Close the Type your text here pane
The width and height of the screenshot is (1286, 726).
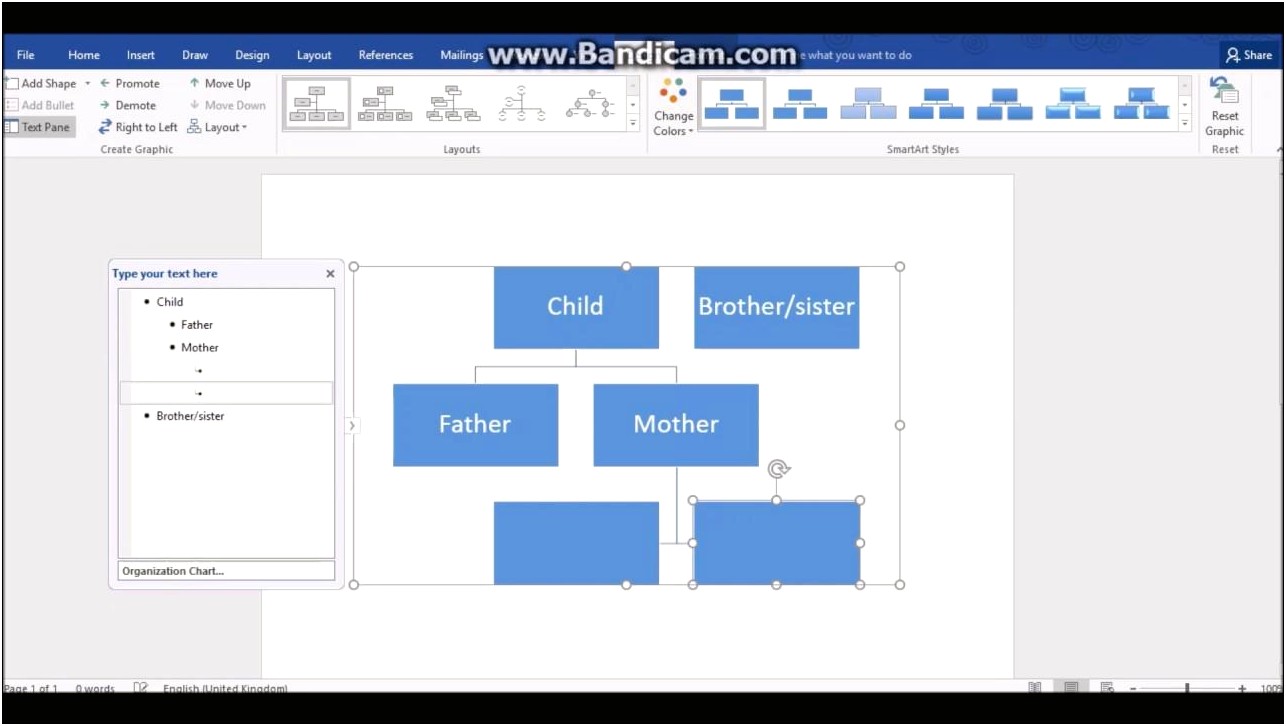pos(330,274)
